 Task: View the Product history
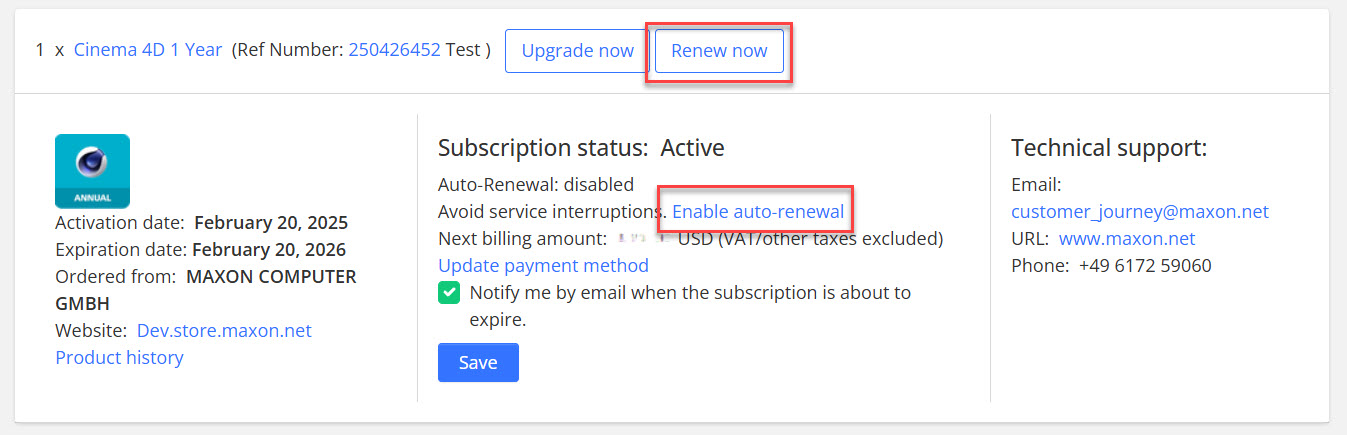click(119, 358)
